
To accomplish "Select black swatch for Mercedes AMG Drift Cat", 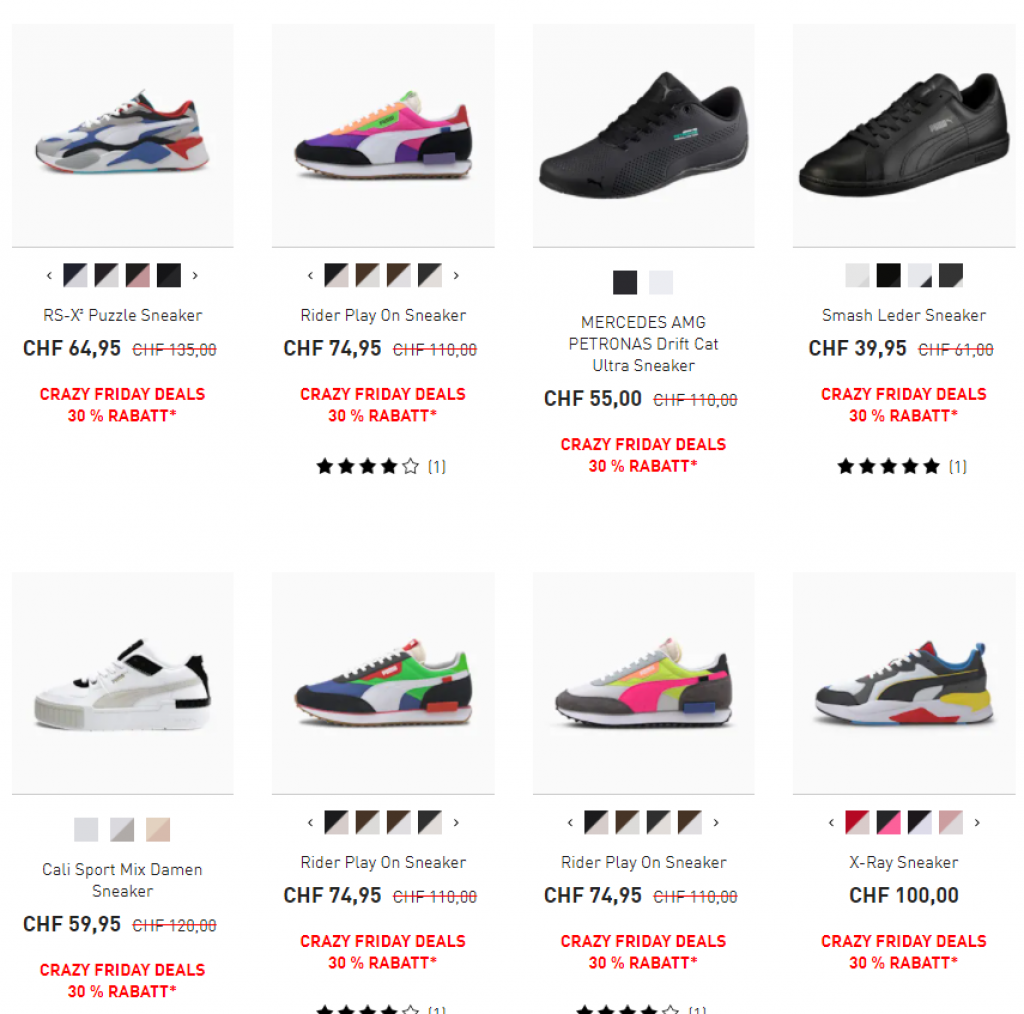I will click(x=625, y=282).
